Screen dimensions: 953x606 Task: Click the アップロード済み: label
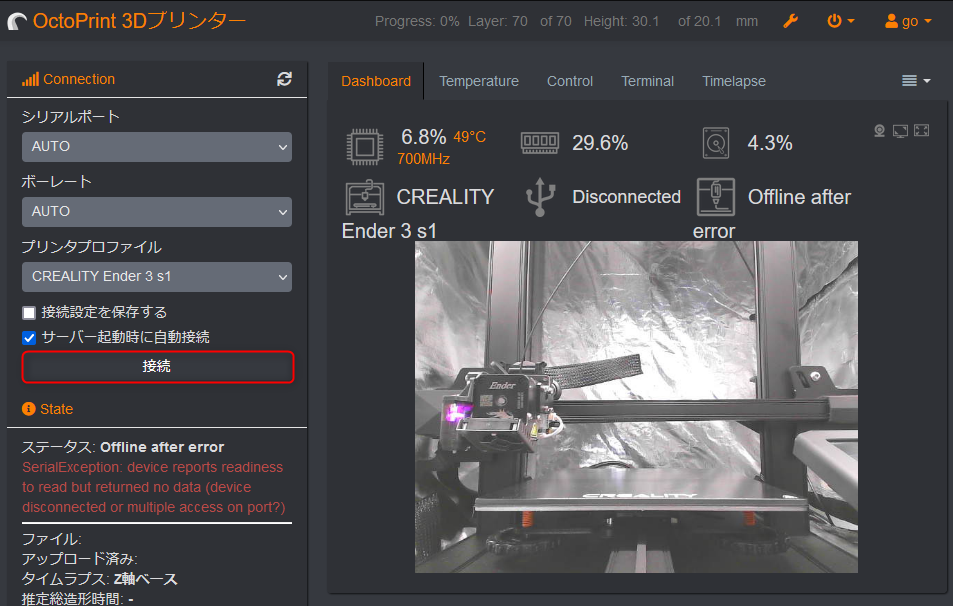[x=80, y=559]
